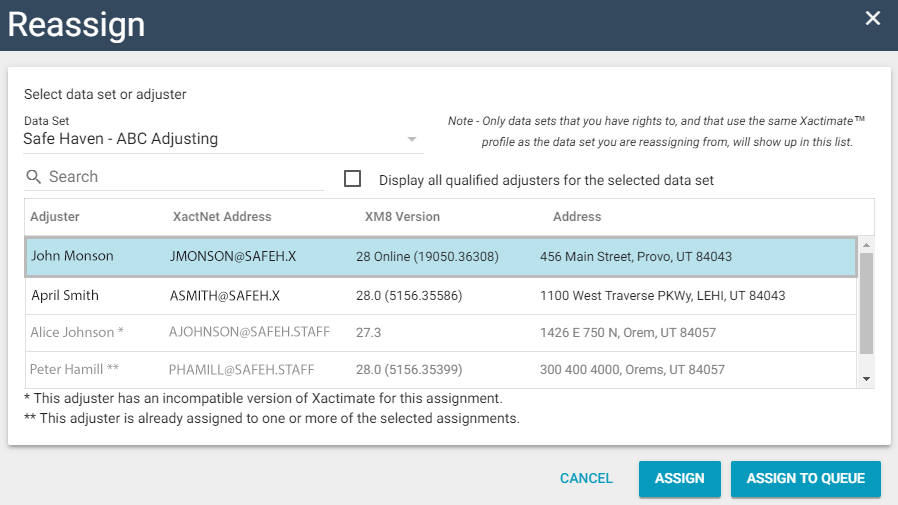Viewport: 898px width, 505px height.
Task: Click the Assign button
Action: [680, 478]
